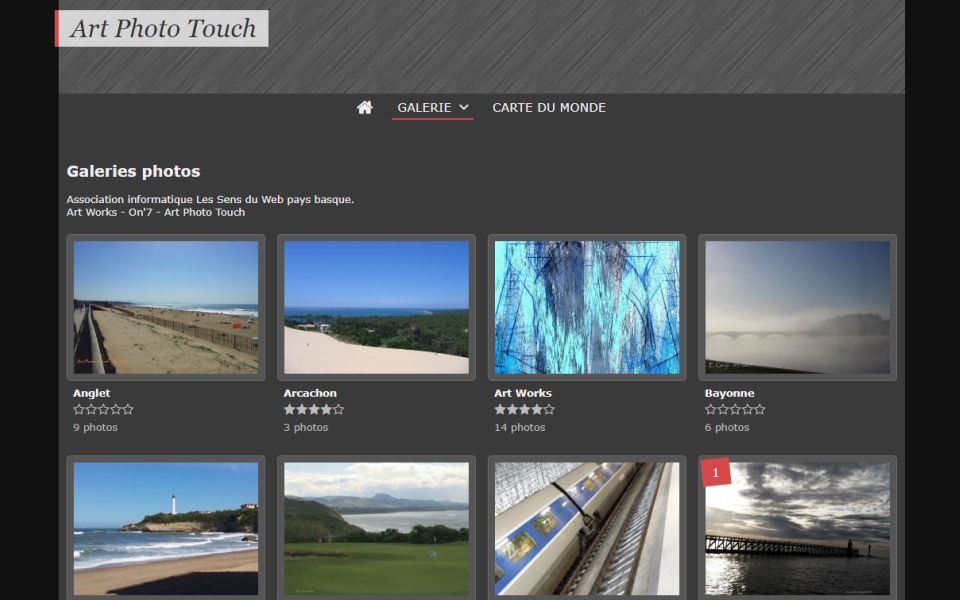Open the Arcachon dune gallery thumbnail

click(376, 307)
